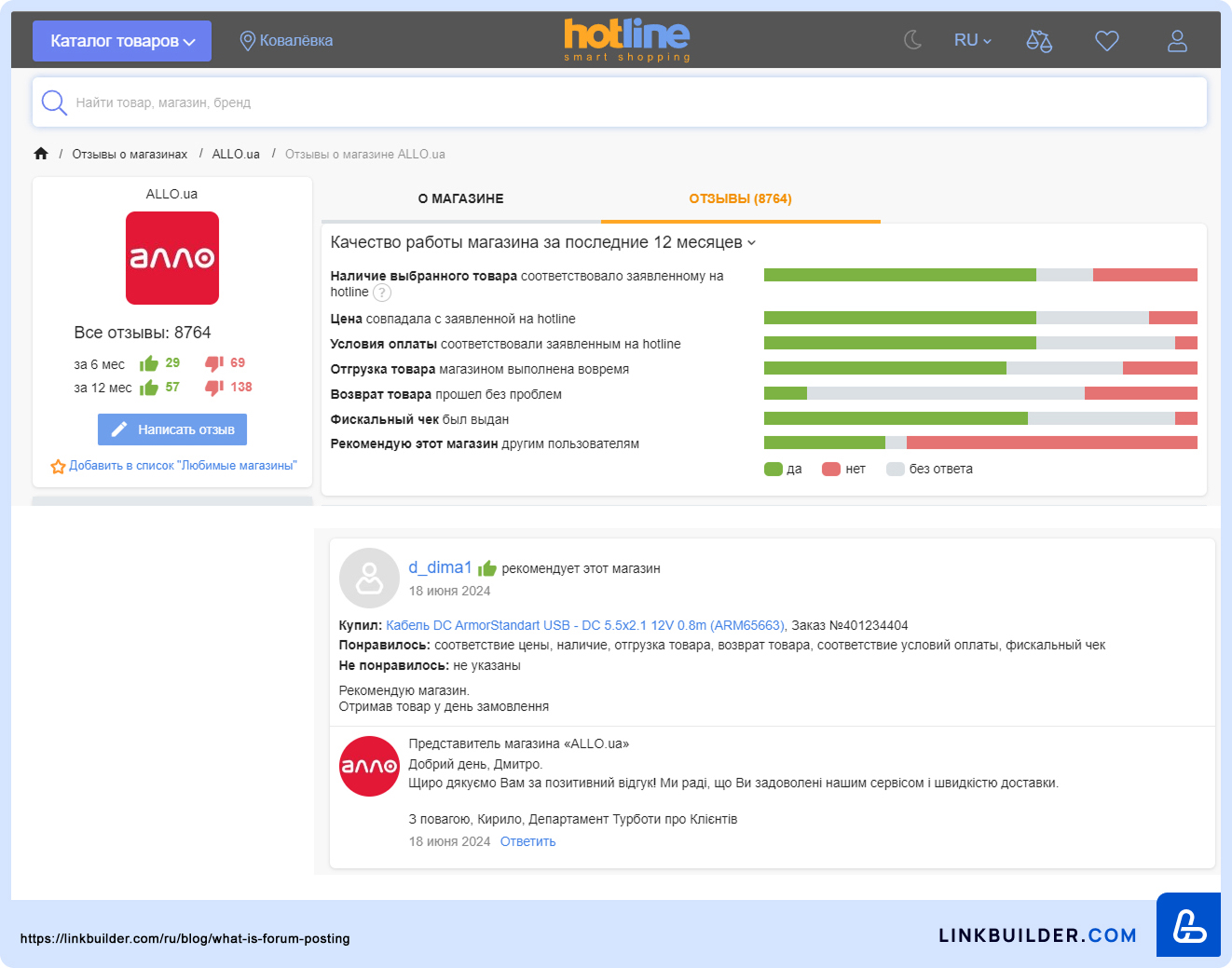
Task: Click Заказ №401234404 order text
Action: pos(850,625)
